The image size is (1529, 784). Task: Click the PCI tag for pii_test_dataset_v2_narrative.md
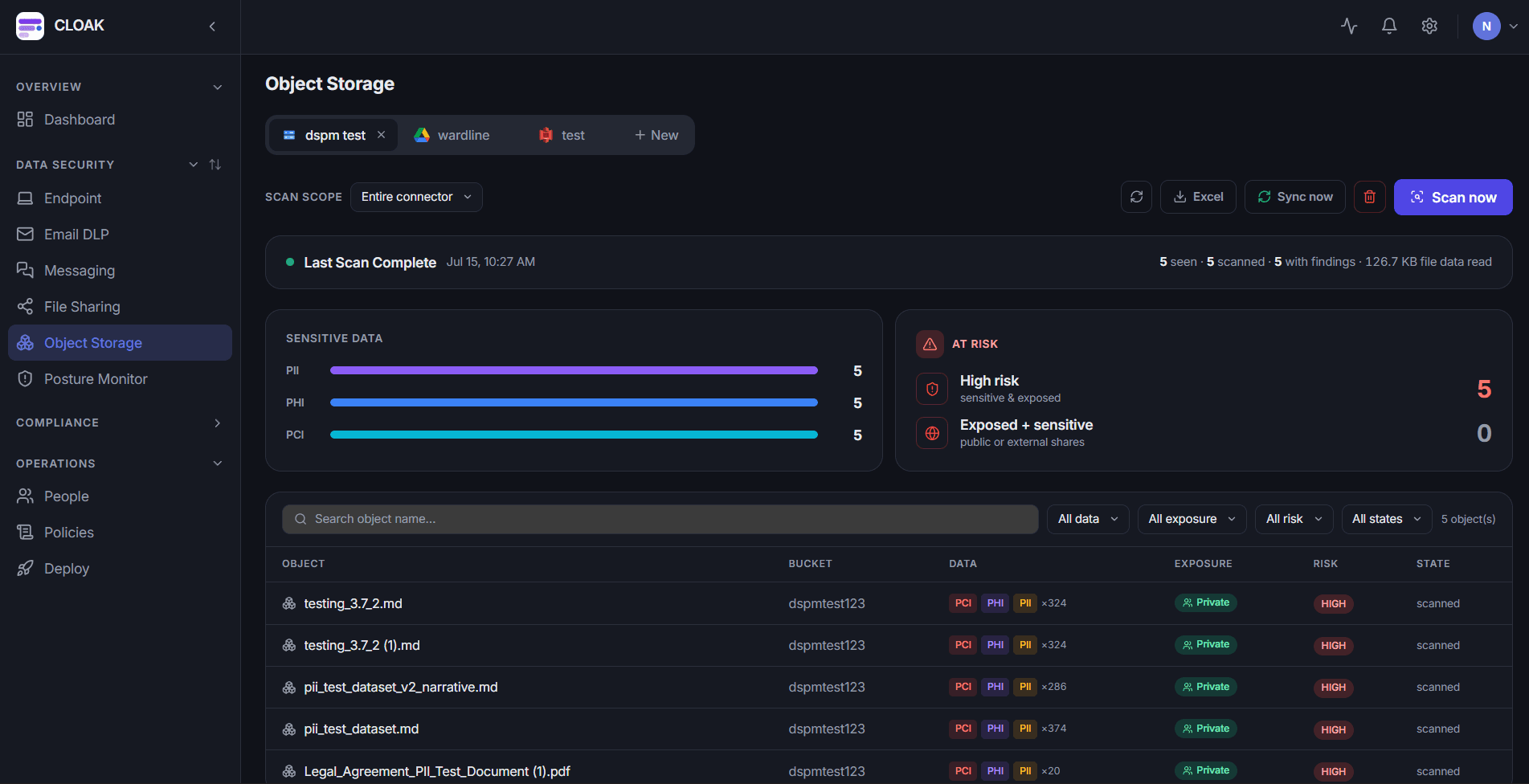[963, 687]
